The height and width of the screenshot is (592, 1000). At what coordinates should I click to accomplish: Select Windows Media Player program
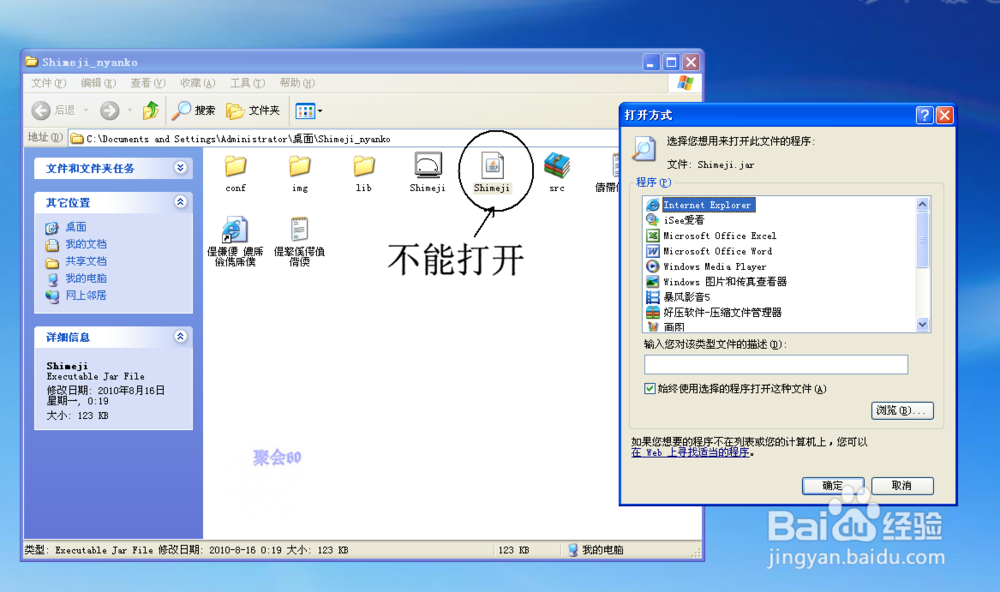click(714, 267)
